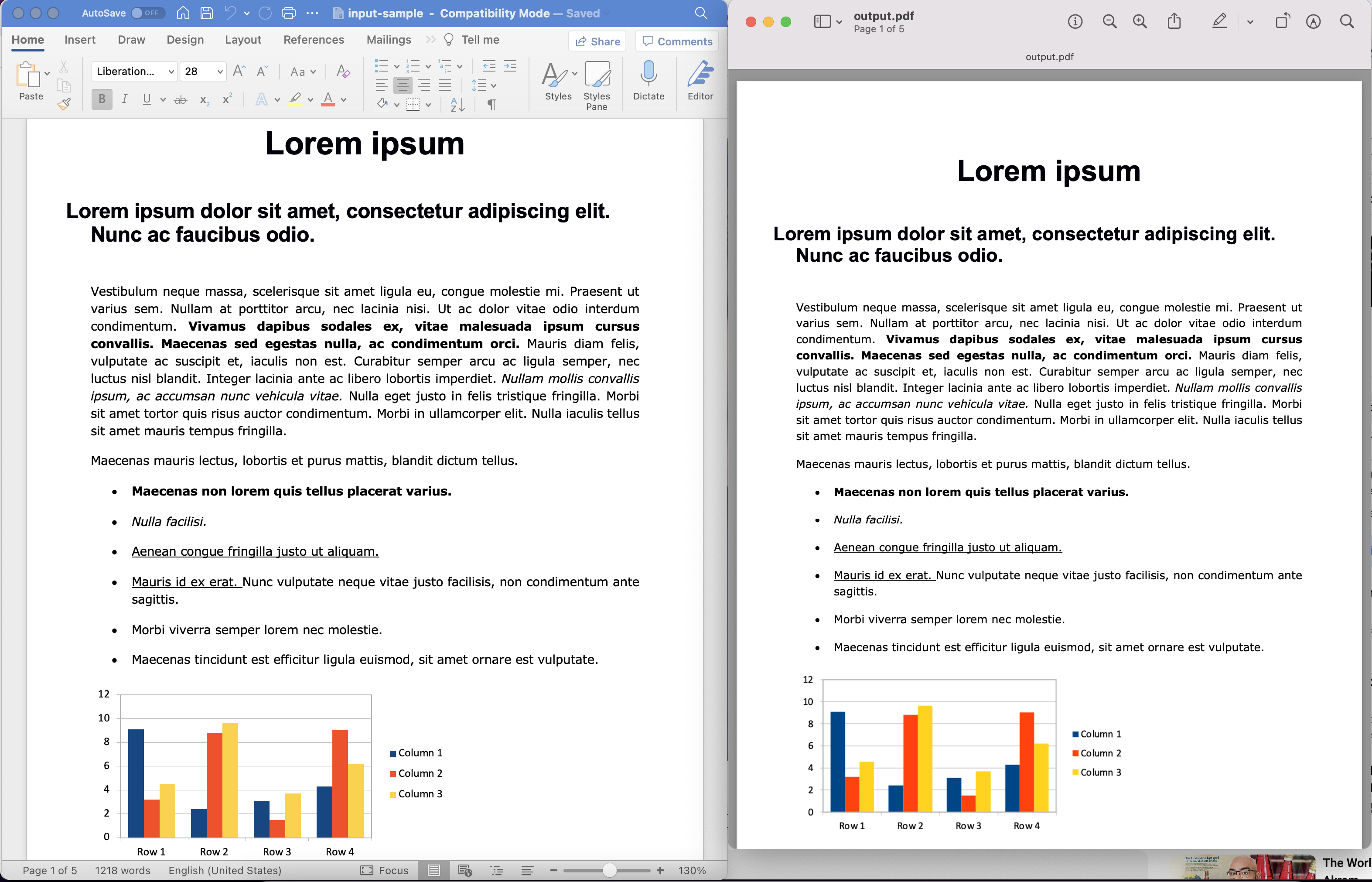The width and height of the screenshot is (1372, 882).
Task: Open the Shading paint bucket
Action: coord(382,104)
